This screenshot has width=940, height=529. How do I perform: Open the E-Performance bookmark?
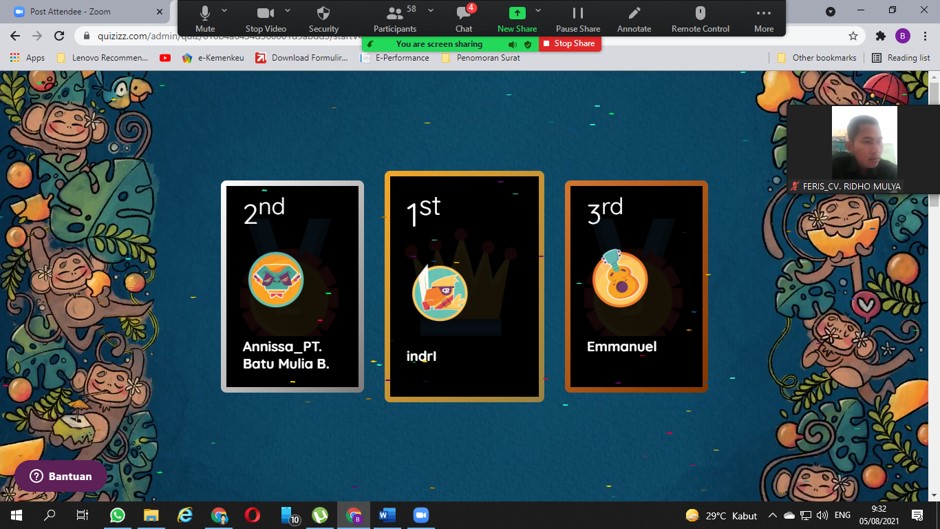[x=401, y=58]
